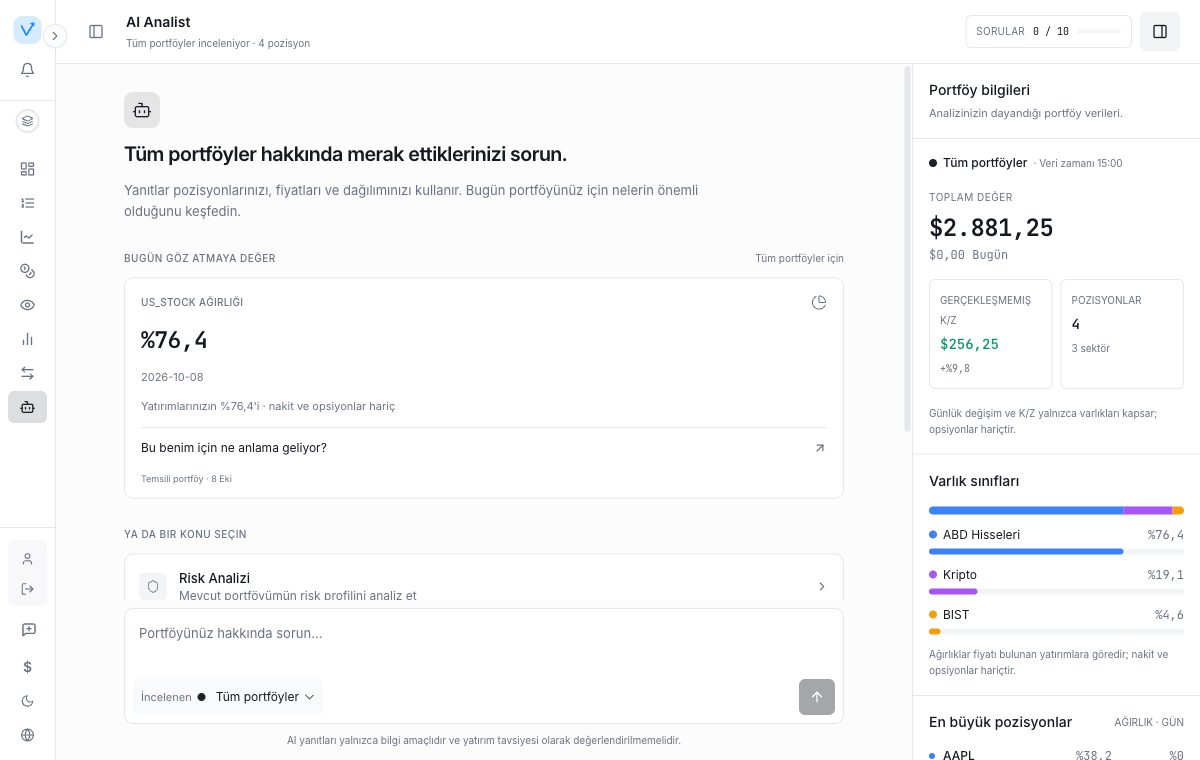Open the Tüm portföyler dropdown selector
This screenshot has height=760, width=1200.
[228, 697]
